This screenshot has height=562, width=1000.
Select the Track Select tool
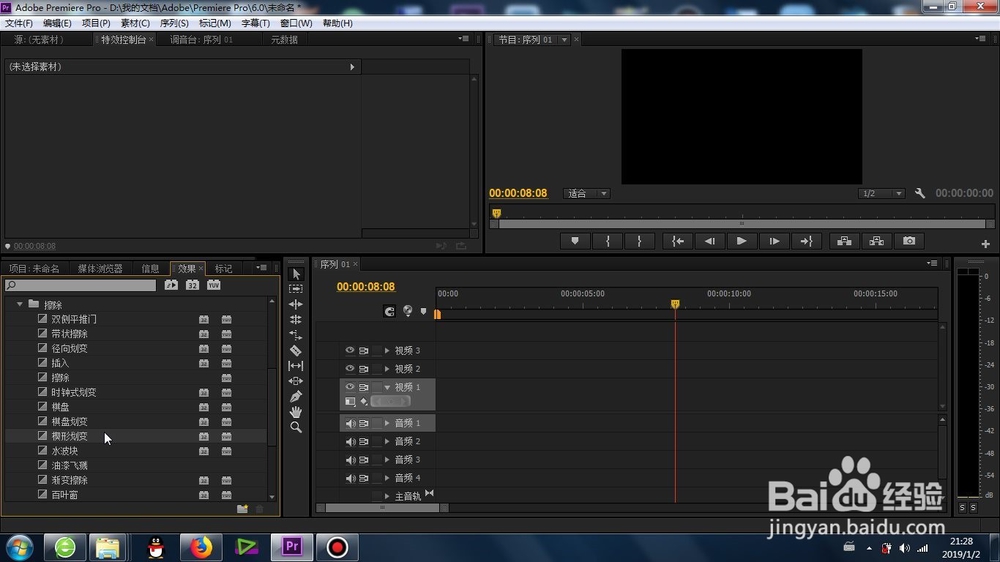(x=296, y=289)
